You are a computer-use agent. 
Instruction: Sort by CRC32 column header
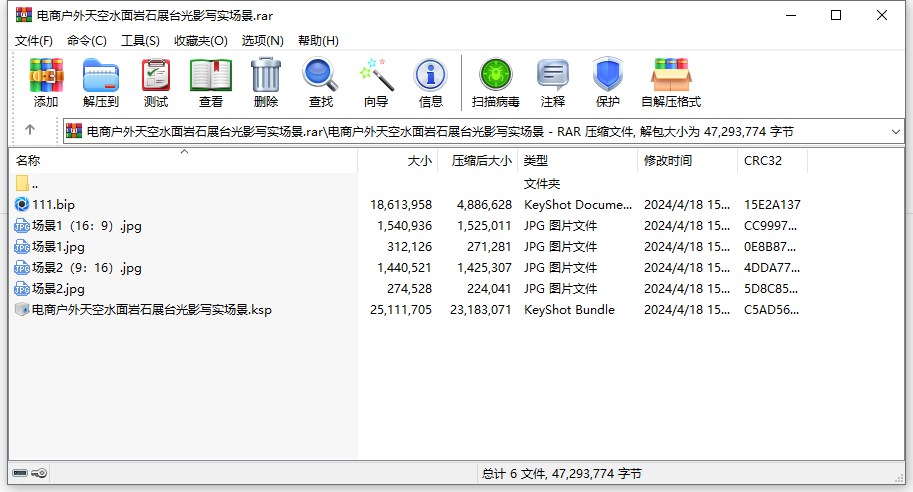(x=772, y=161)
